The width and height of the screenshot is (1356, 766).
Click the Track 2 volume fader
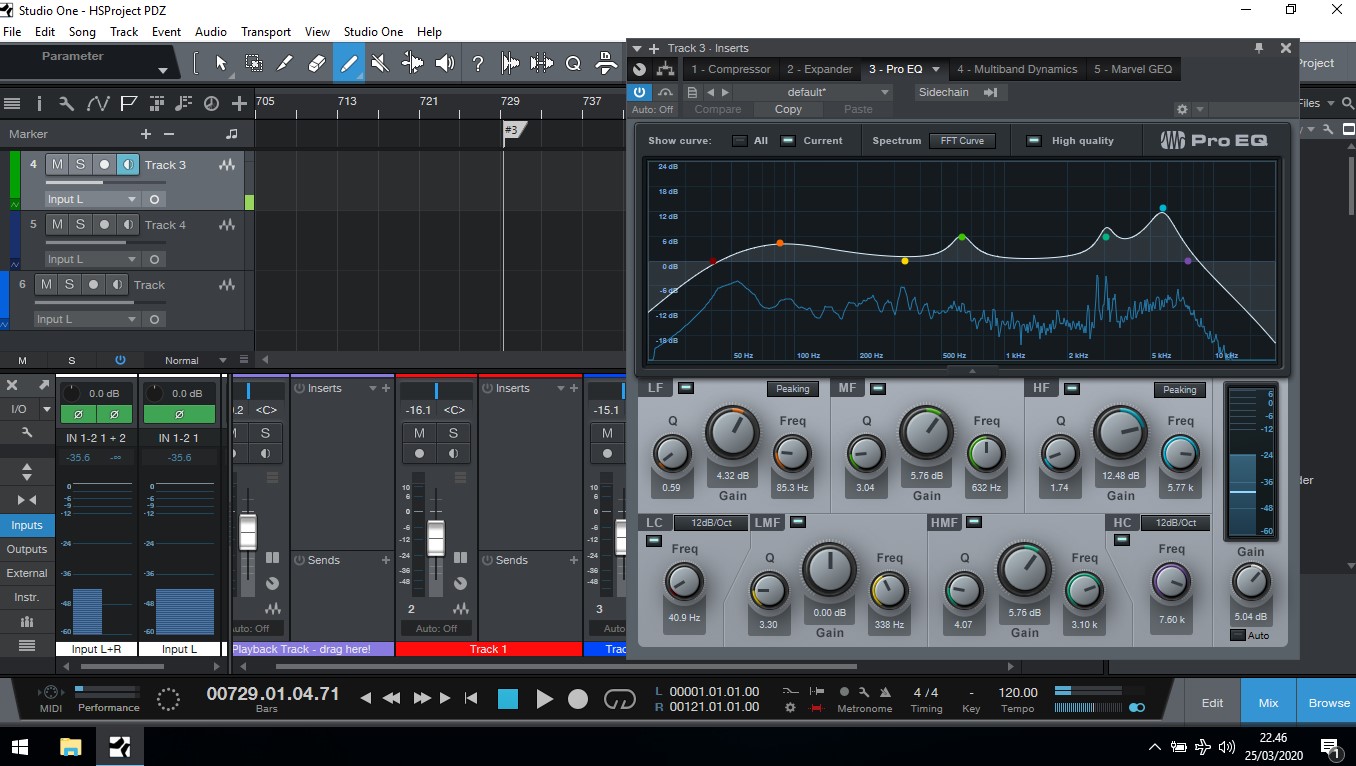click(x=437, y=535)
